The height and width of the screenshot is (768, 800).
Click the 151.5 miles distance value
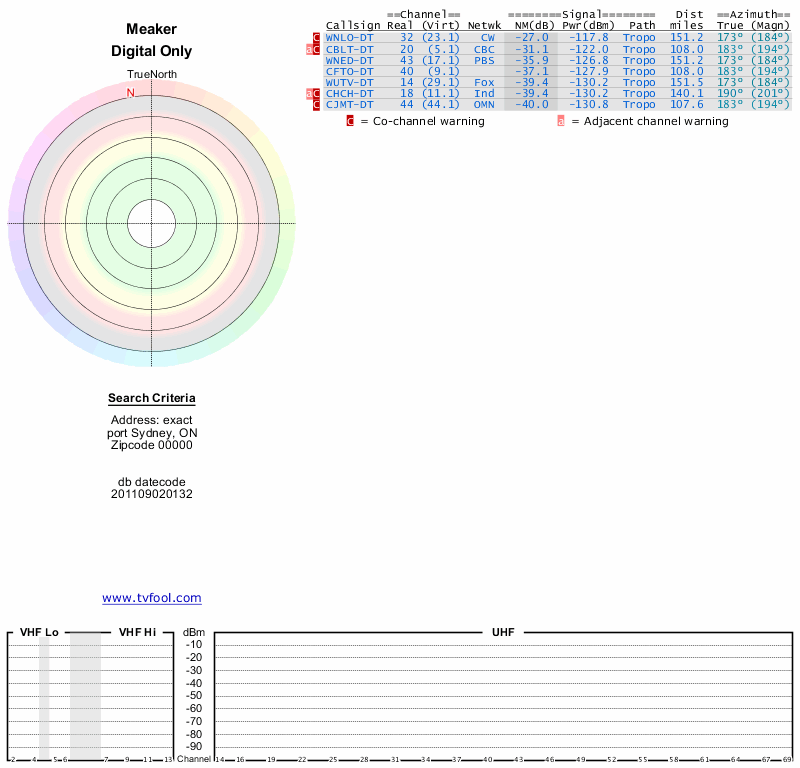(687, 83)
